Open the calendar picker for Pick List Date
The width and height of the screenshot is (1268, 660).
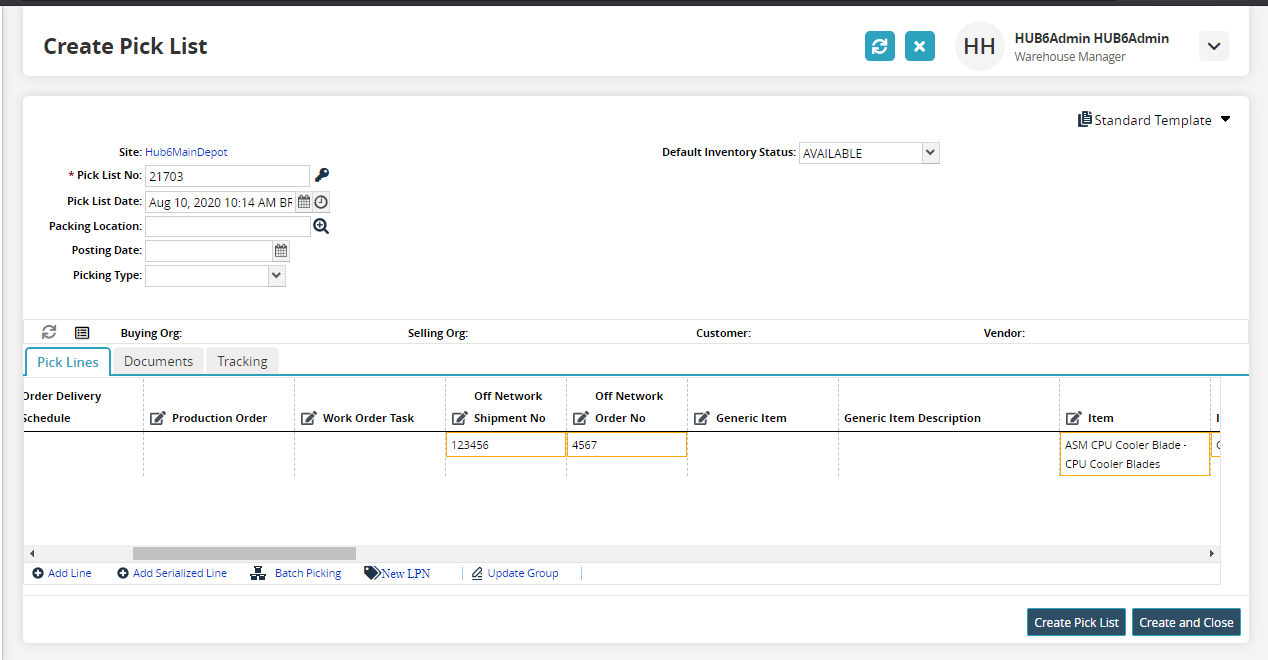[304, 202]
